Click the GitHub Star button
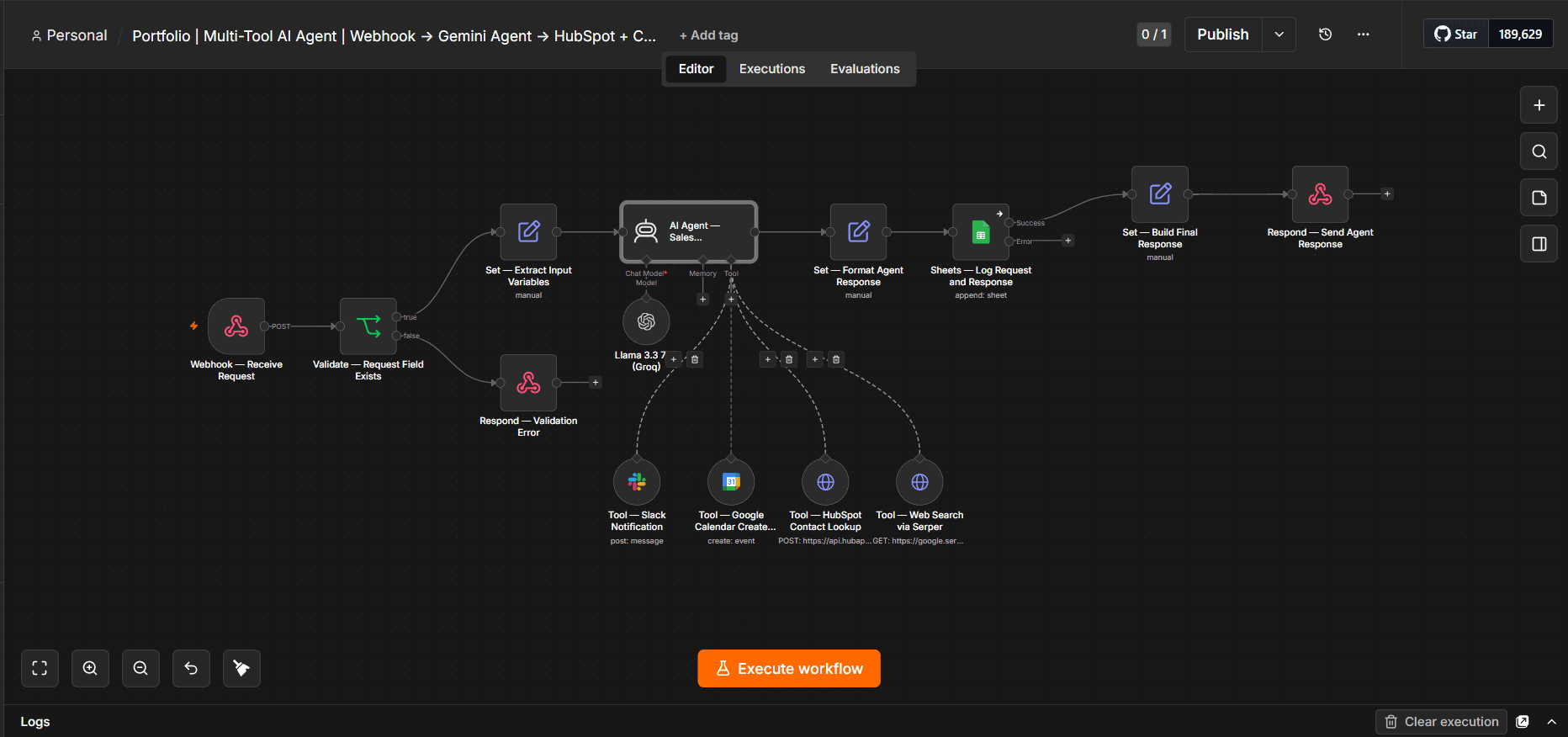The height and width of the screenshot is (737, 1568). click(1456, 34)
